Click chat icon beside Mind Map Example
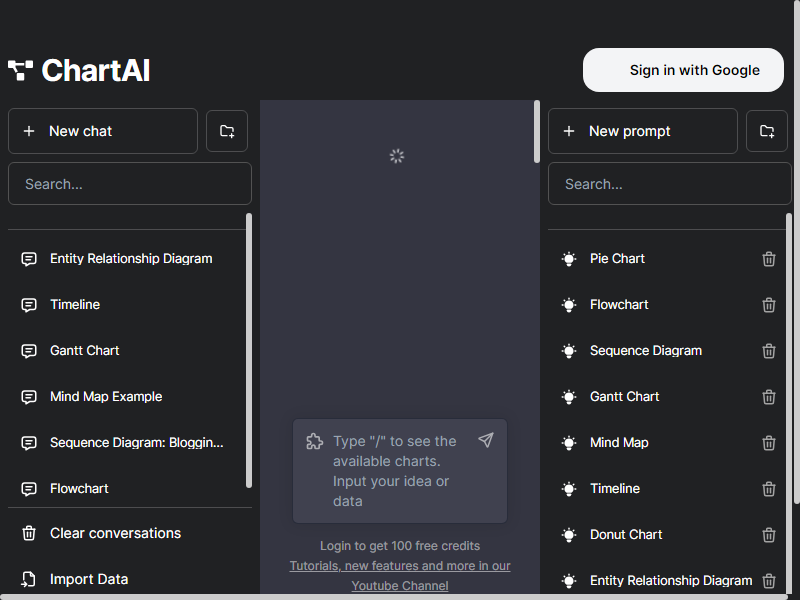800x600 pixels. (29, 397)
